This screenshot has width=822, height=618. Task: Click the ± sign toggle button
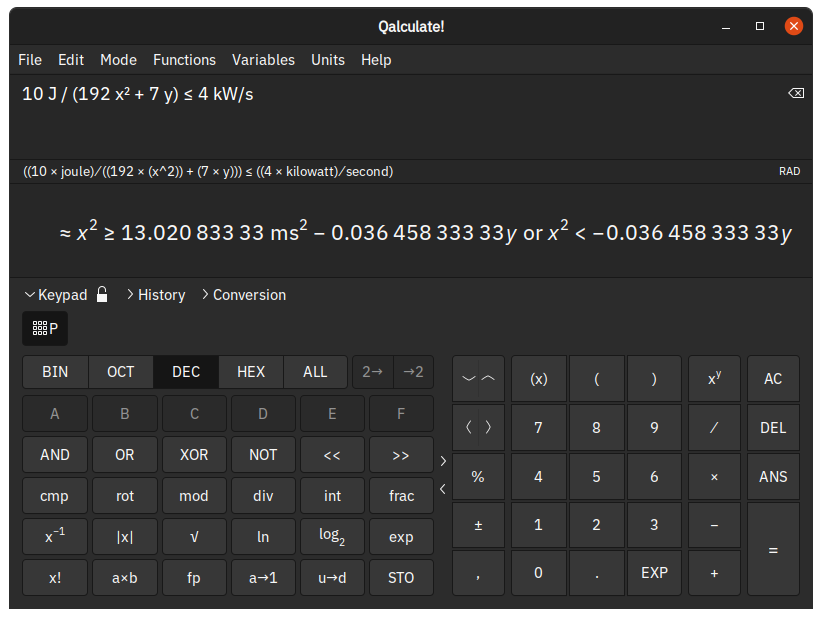click(x=478, y=525)
